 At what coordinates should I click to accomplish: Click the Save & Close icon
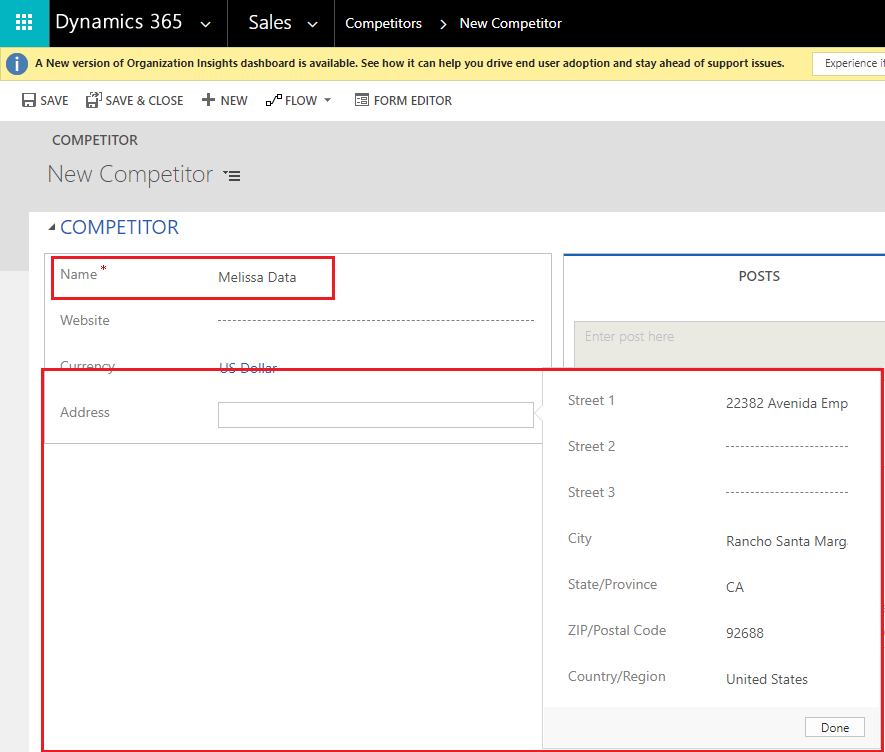tap(94, 100)
